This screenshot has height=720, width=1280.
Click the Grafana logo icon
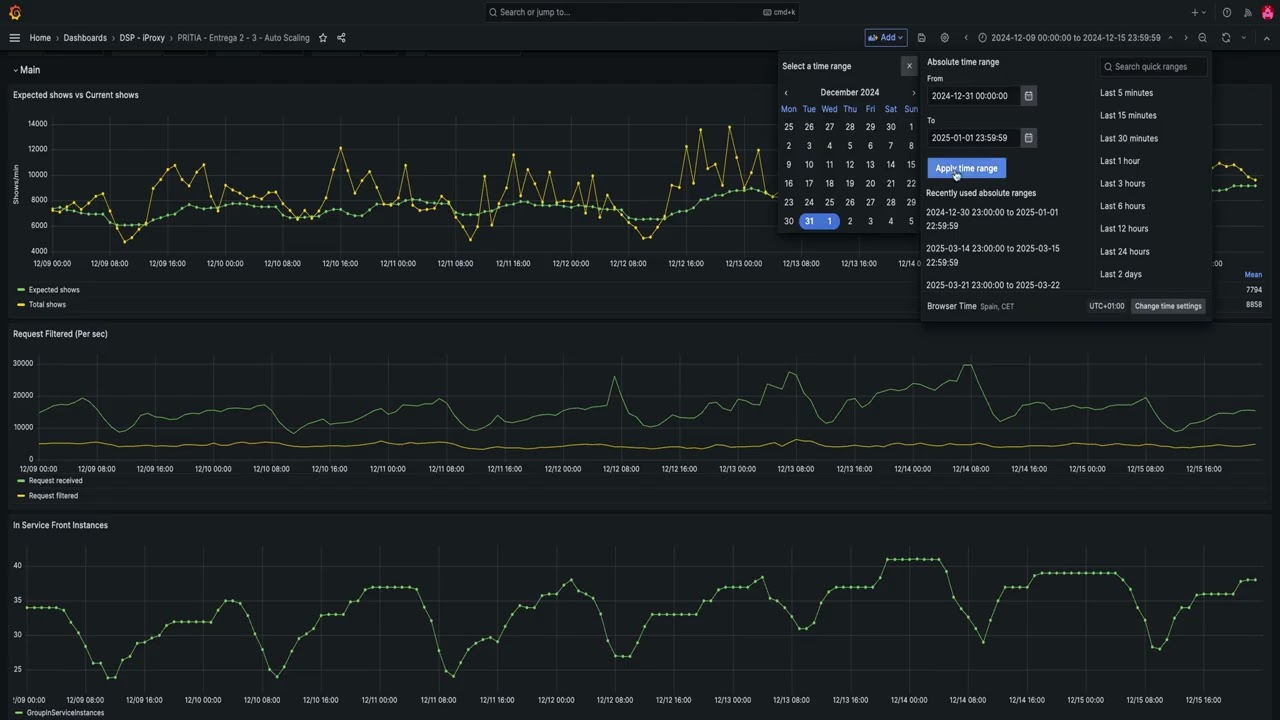tap(14, 12)
